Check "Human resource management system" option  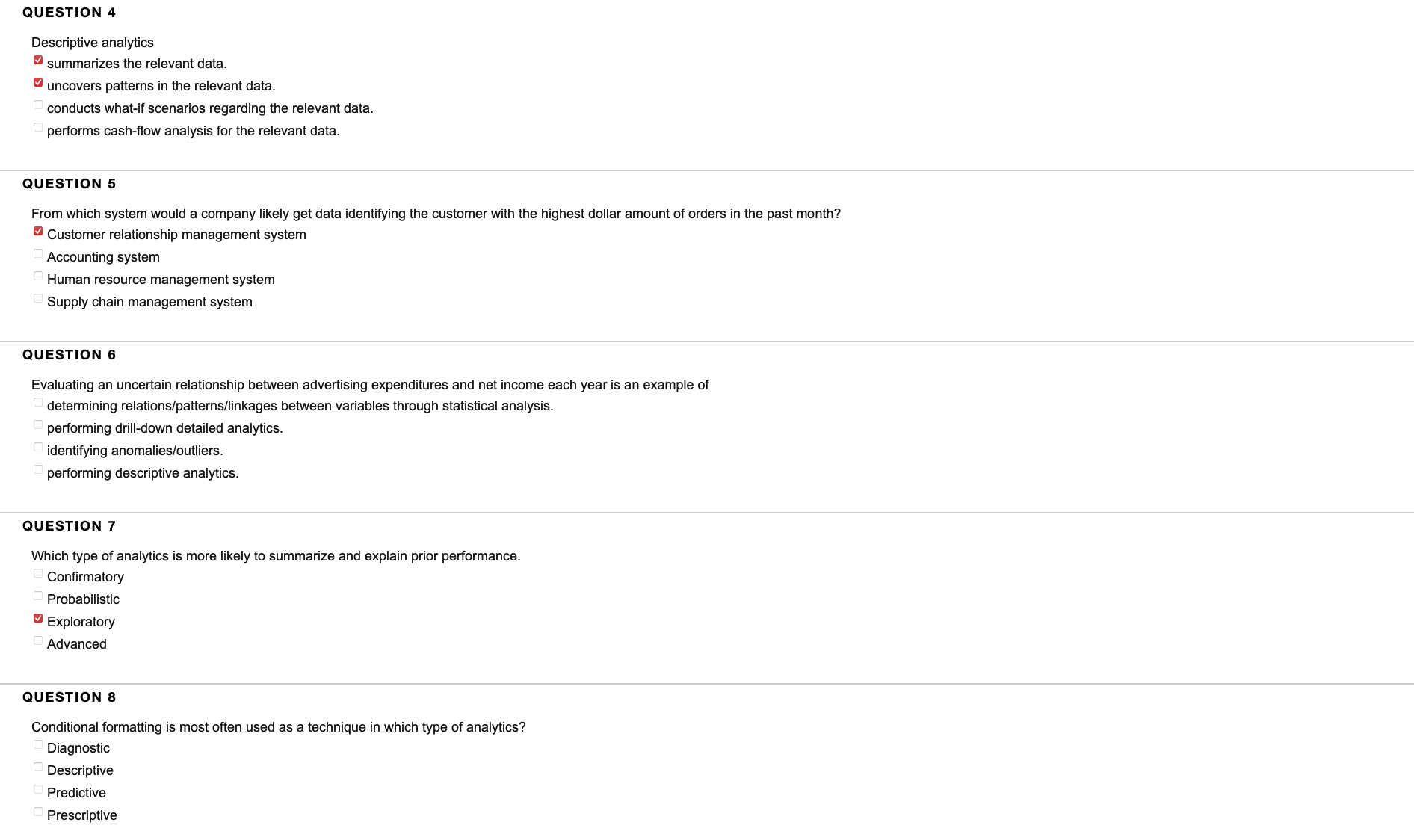point(38,275)
